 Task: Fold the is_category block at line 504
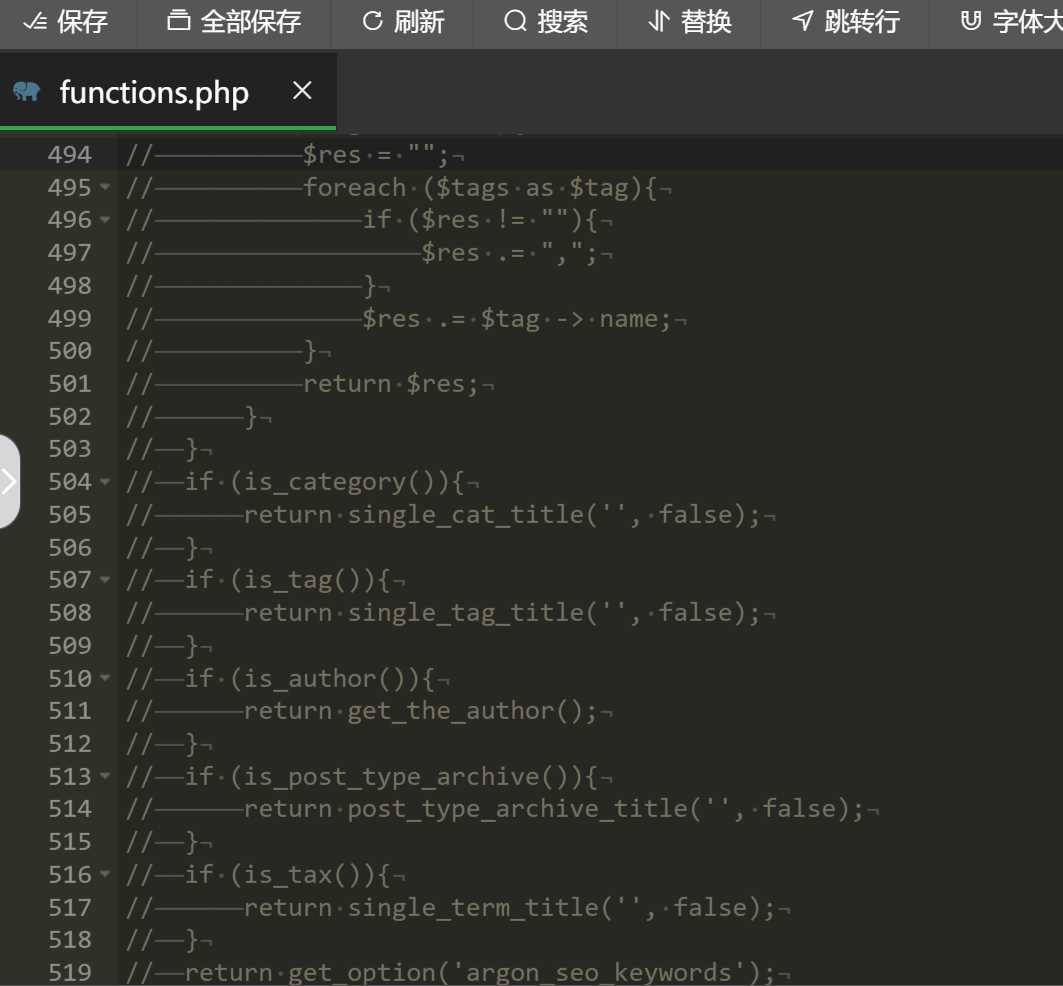105,482
